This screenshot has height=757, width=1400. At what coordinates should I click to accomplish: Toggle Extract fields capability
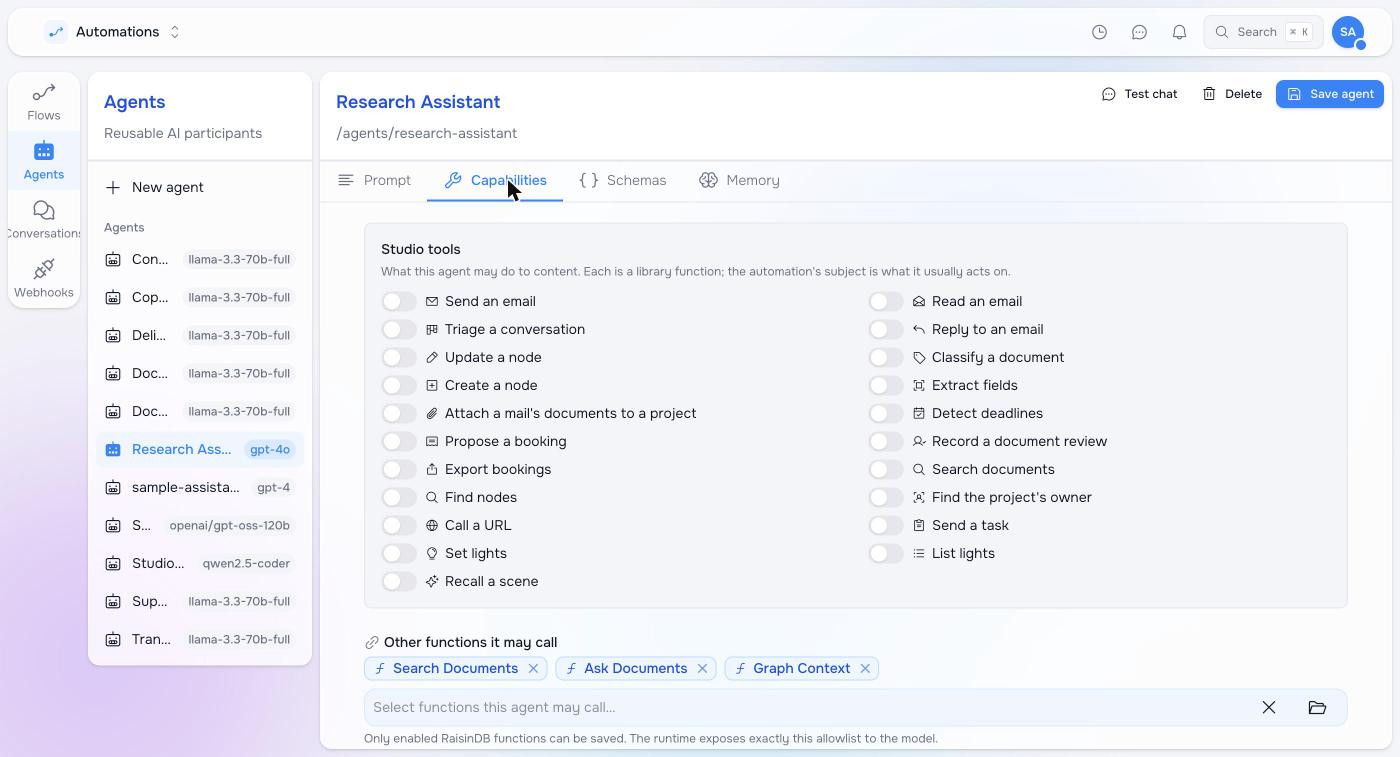tap(886, 385)
